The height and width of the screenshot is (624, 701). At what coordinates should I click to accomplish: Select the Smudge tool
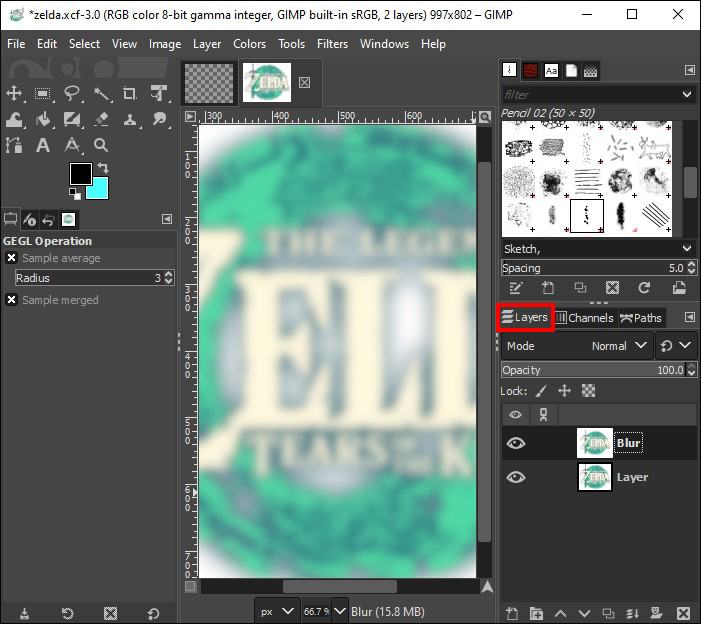coord(159,119)
